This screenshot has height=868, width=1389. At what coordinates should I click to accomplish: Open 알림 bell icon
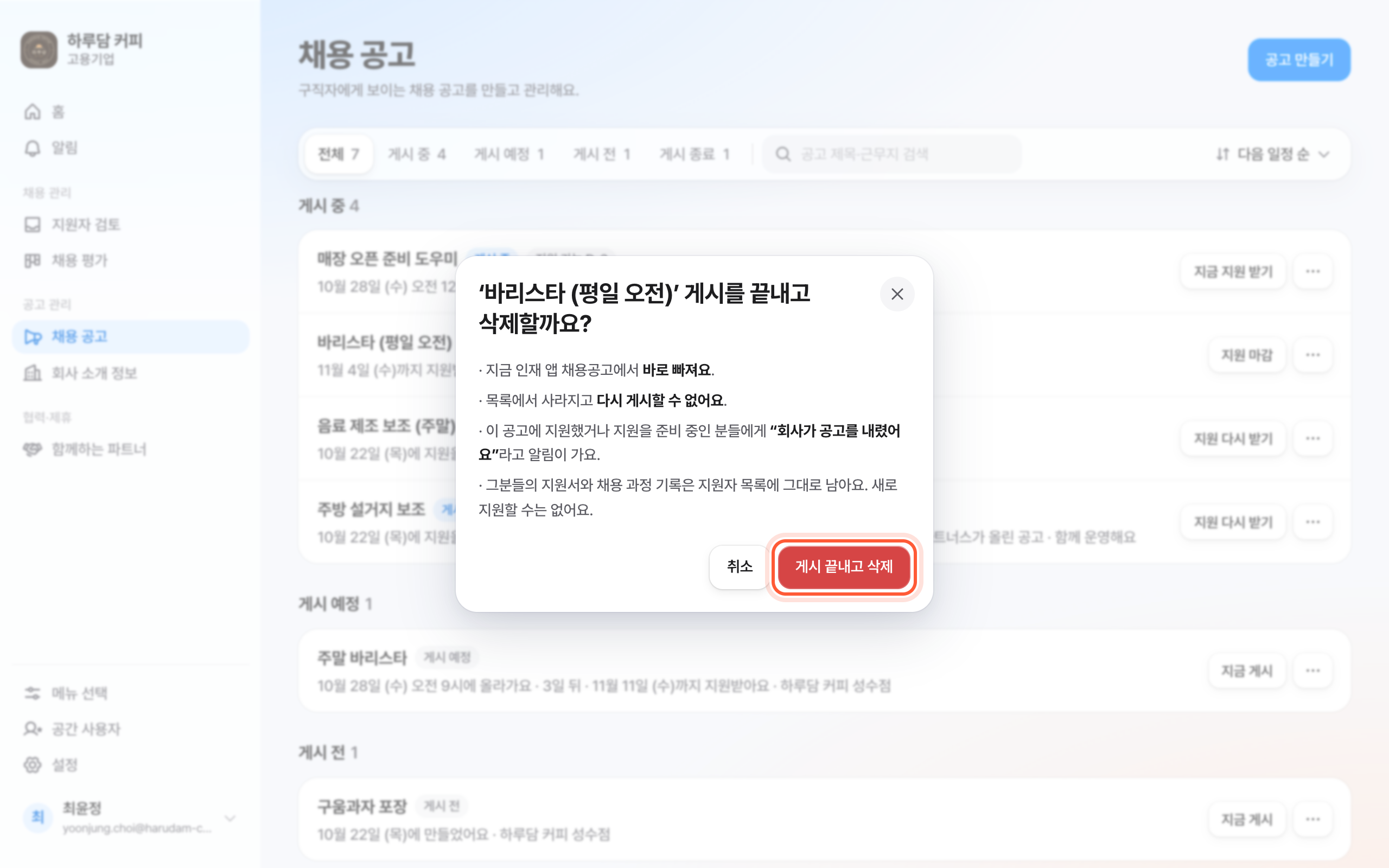click(33, 148)
